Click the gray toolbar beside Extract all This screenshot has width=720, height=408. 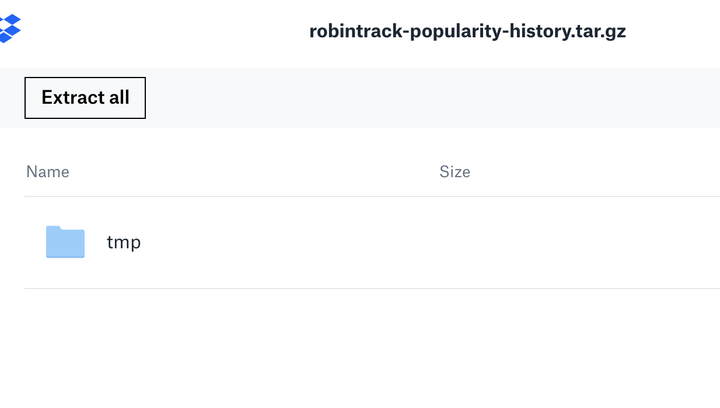[x=432, y=98]
